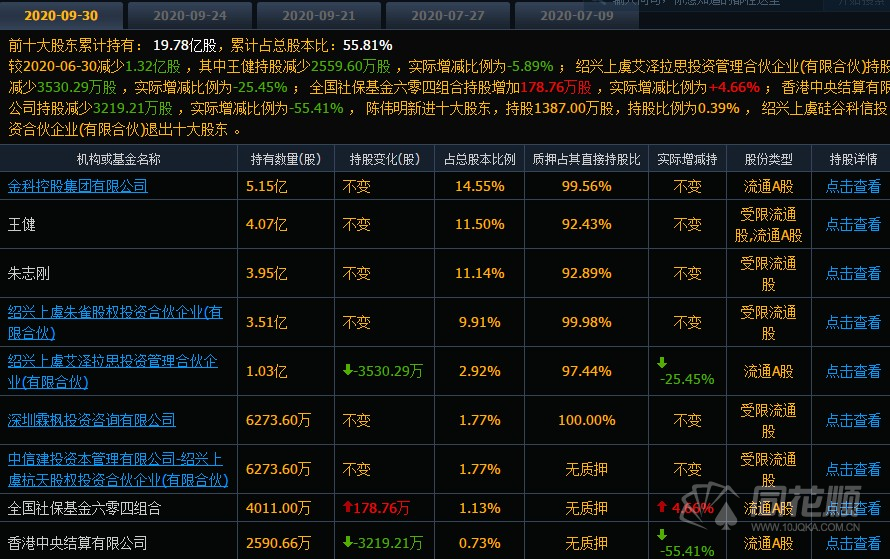This screenshot has height=559, width=890.
Task: Click the 股份类型 column header
Action: (769, 159)
